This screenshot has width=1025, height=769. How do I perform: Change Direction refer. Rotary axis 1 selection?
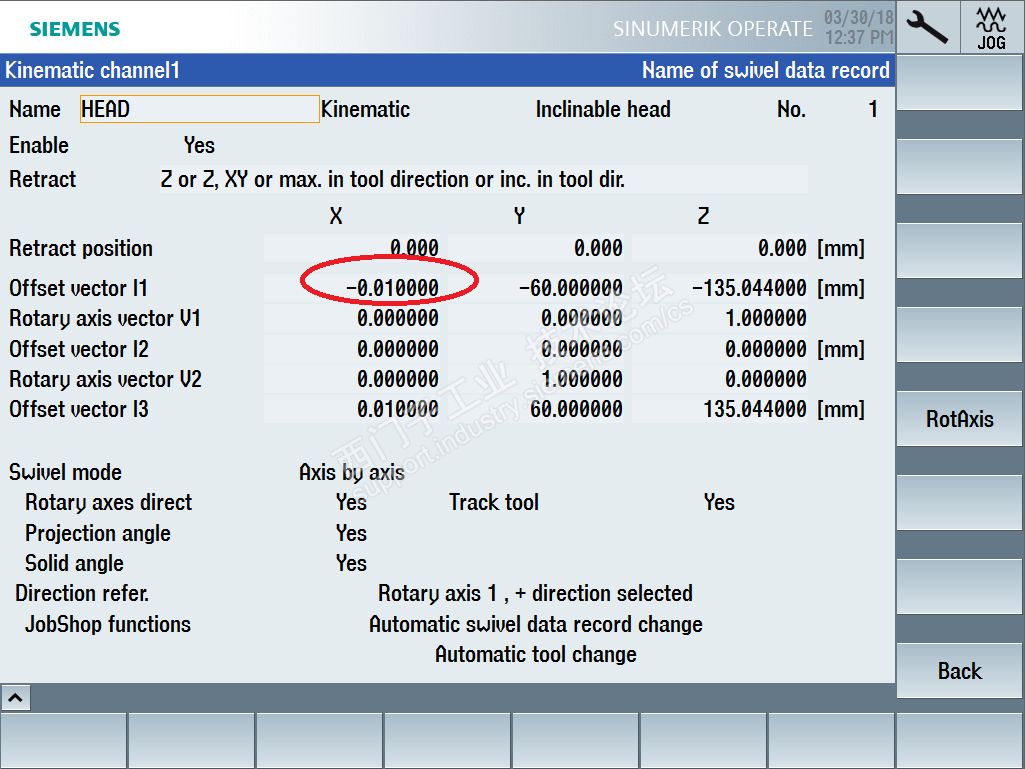[x=535, y=593]
